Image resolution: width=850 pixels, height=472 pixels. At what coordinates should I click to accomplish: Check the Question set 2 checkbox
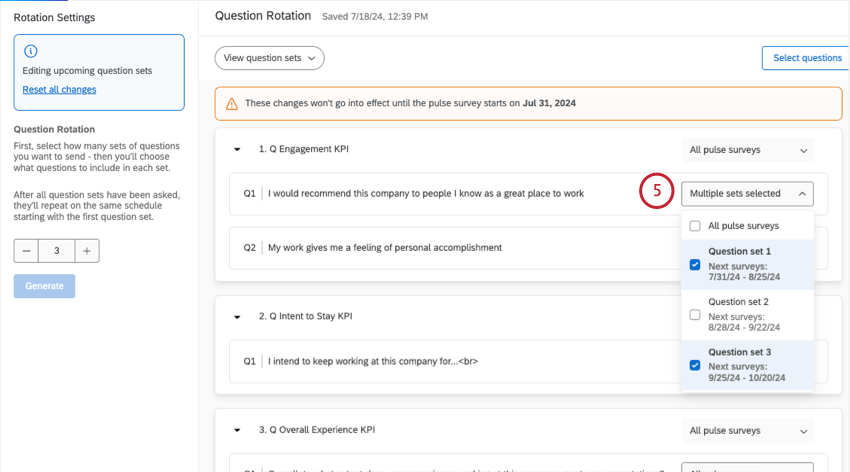click(695, 314)
